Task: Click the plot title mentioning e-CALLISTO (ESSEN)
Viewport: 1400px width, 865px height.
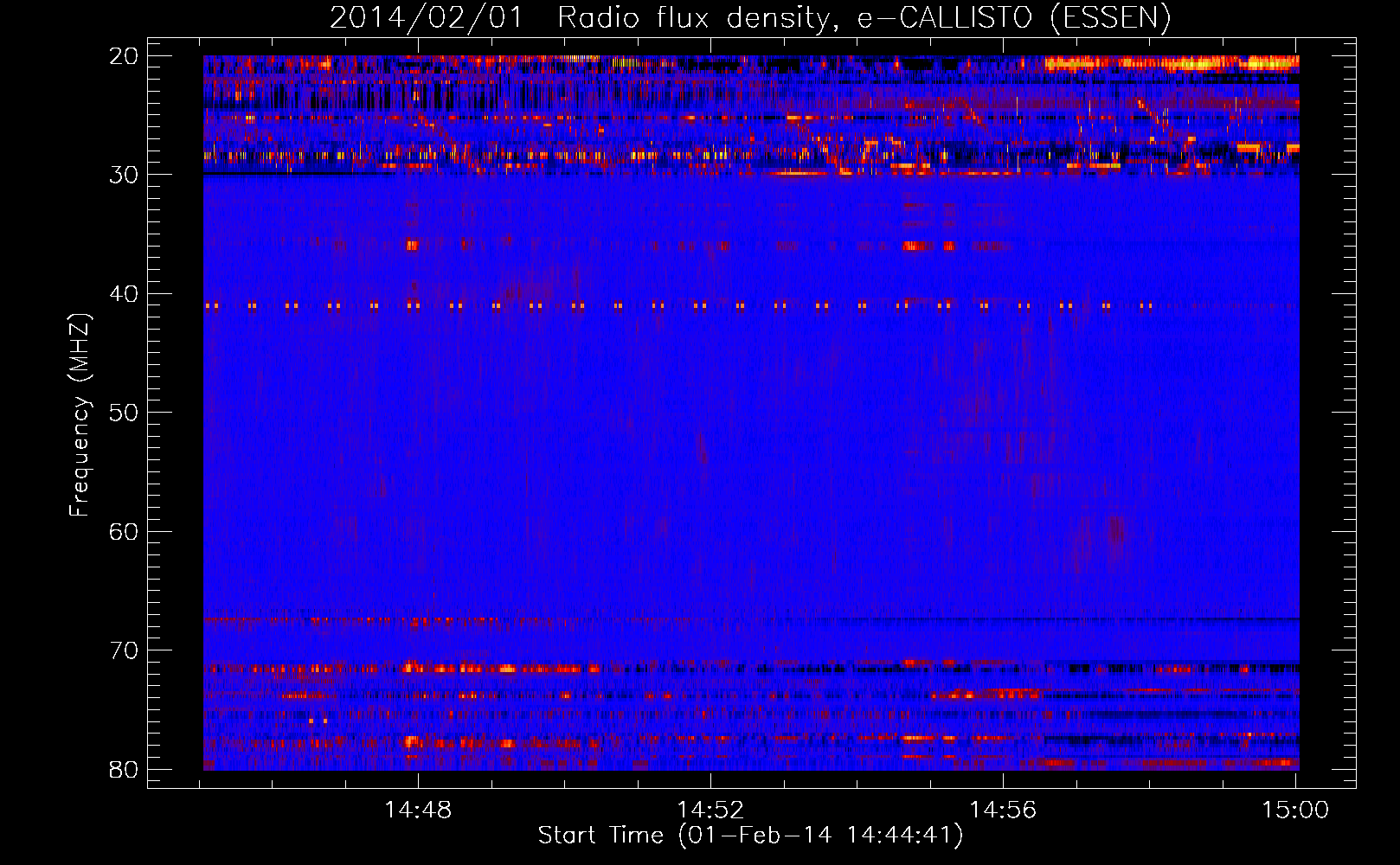Action: click(x=750, y=17)
